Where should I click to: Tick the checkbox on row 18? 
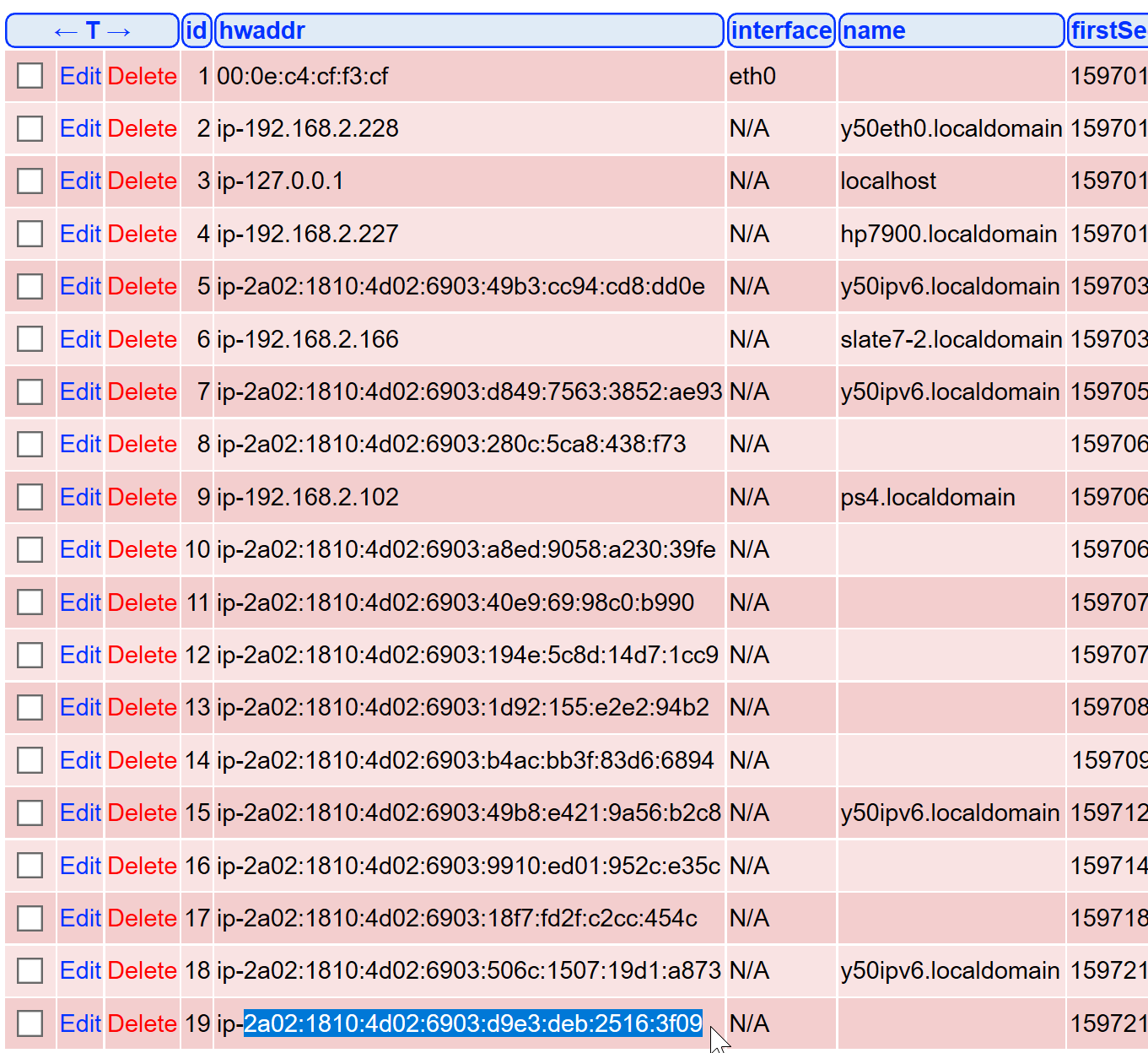coord(30,970)
